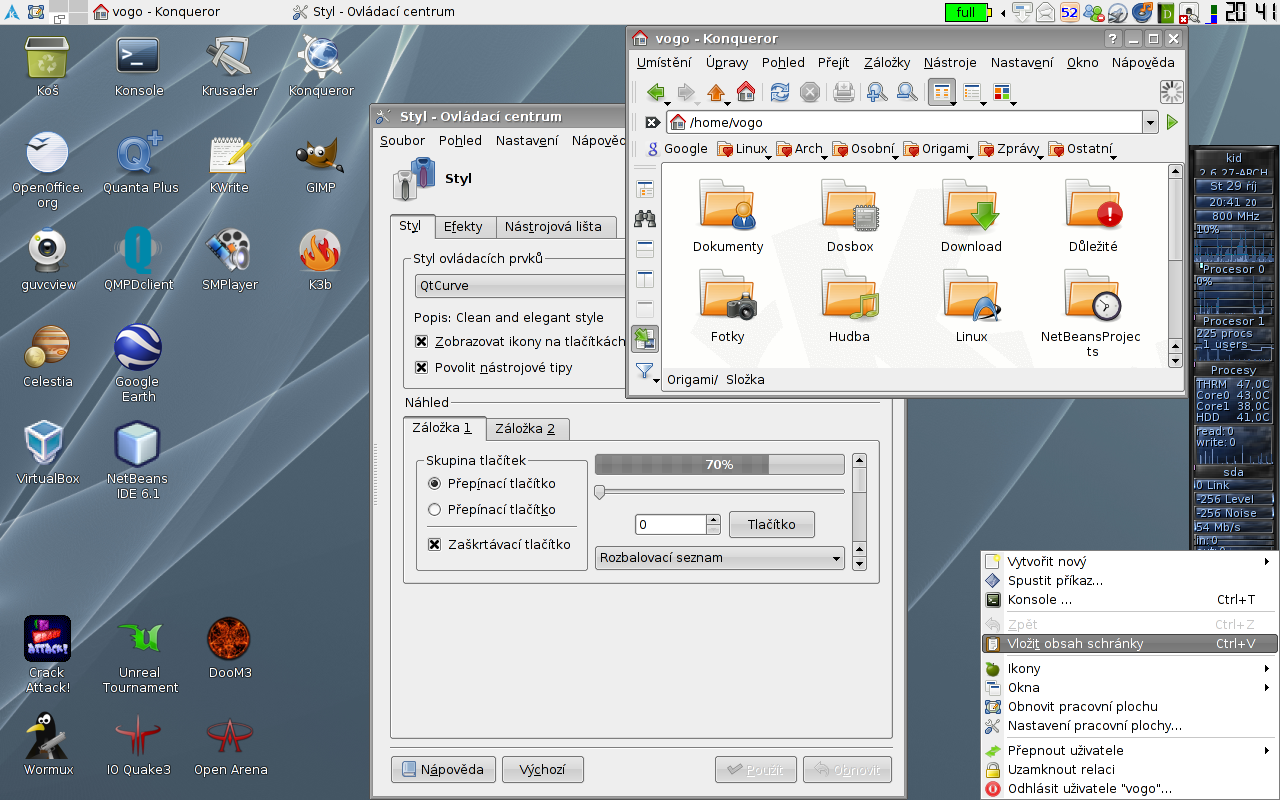
Task: Click the spinbox up arrow
Action: (713, 519)
